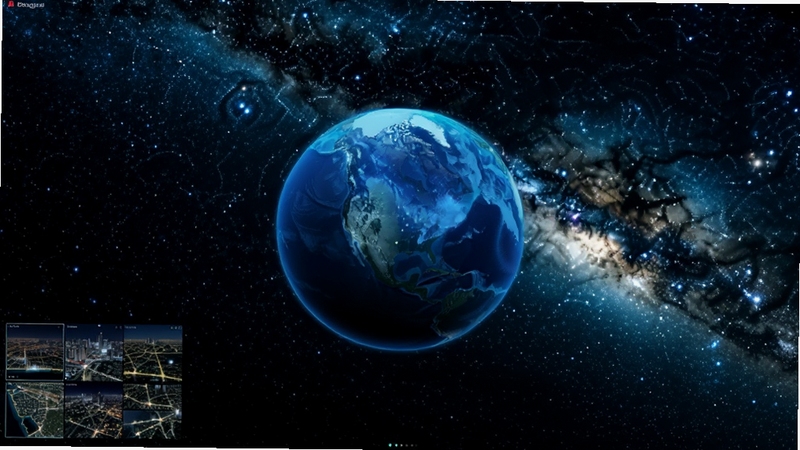The image size is (800, 450).
Task: Open the top-right yellow-lit street grid thumbnail
Action: (x=153, y=353)
